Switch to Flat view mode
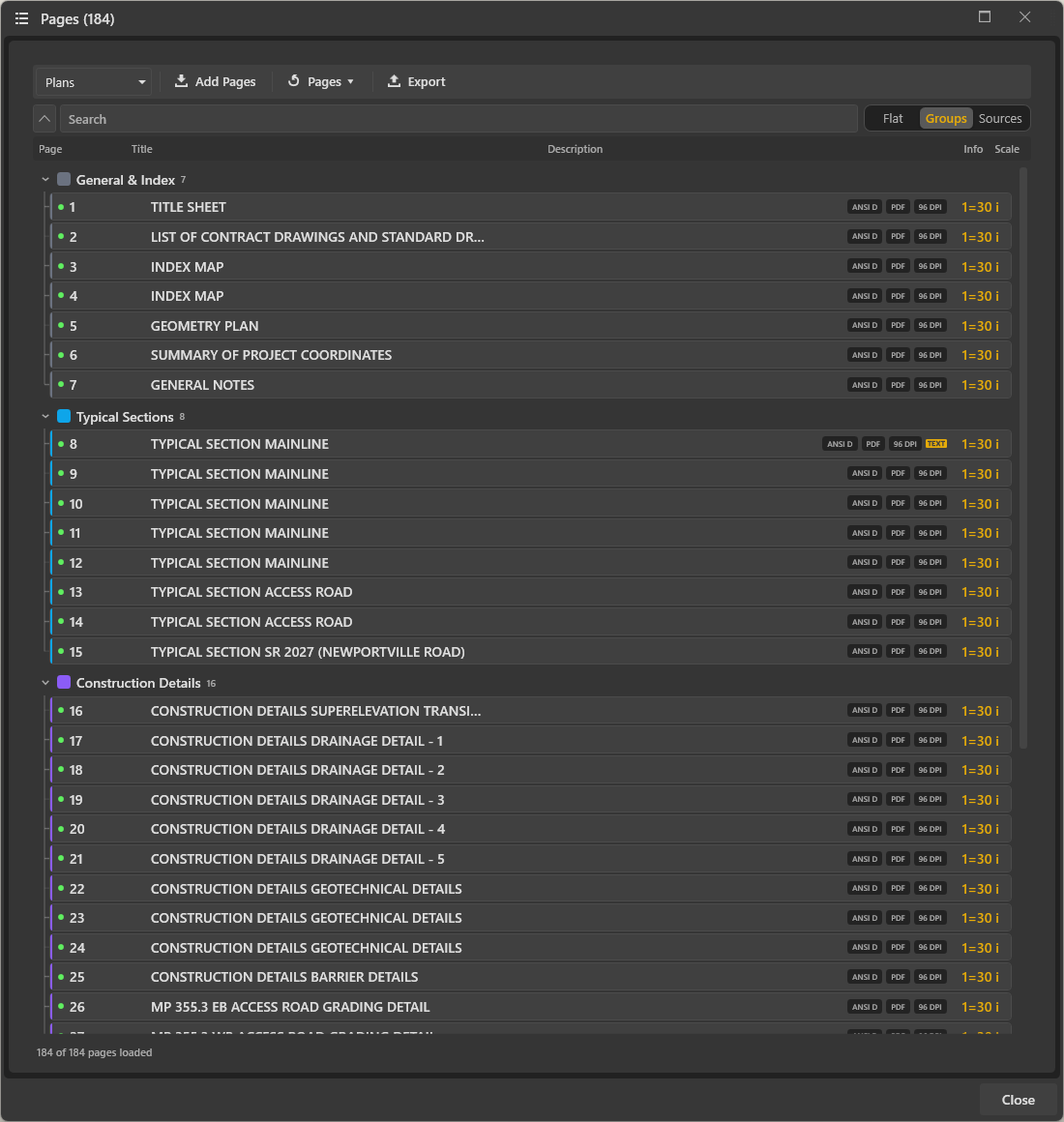 892,118
